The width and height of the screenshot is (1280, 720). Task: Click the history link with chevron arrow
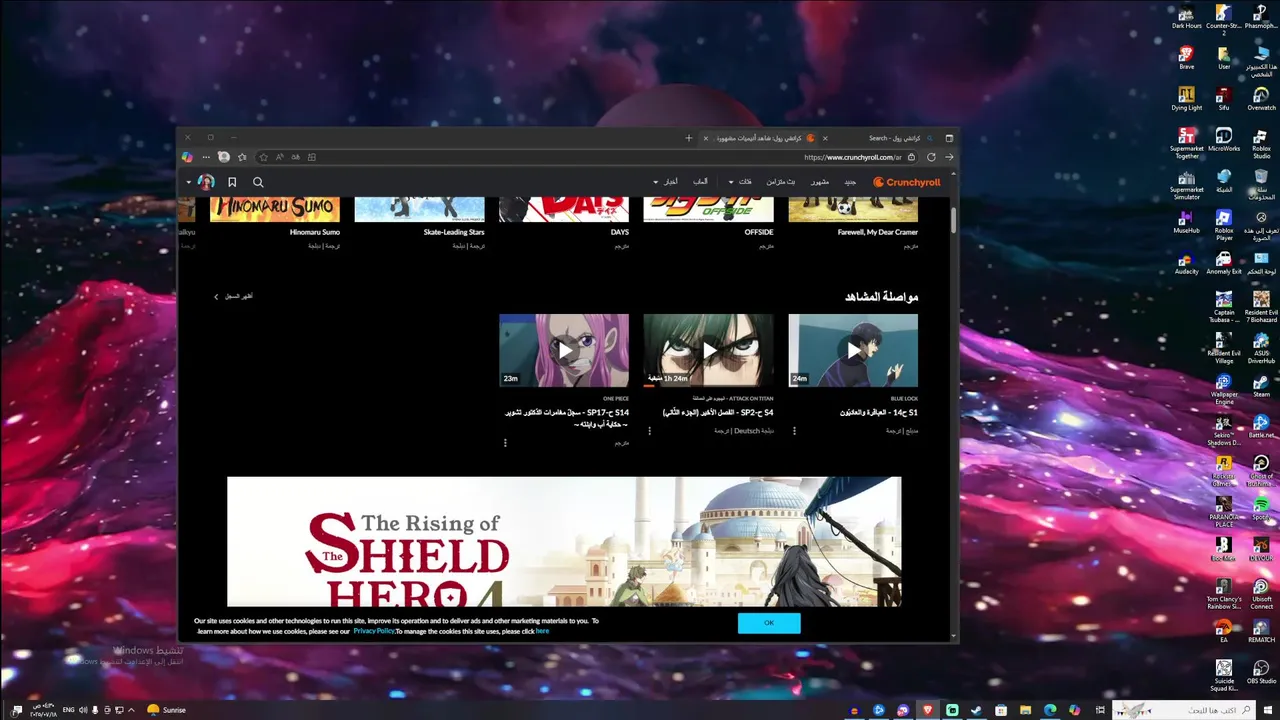click(x=234, y=296)
